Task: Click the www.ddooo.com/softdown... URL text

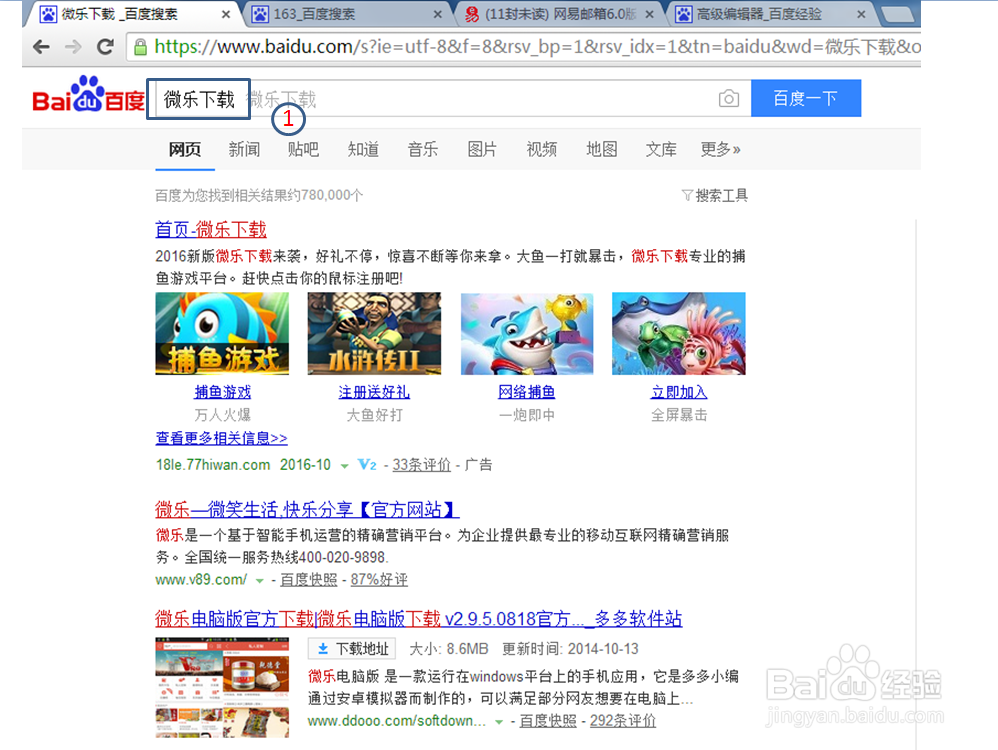Action: [397, 721]
